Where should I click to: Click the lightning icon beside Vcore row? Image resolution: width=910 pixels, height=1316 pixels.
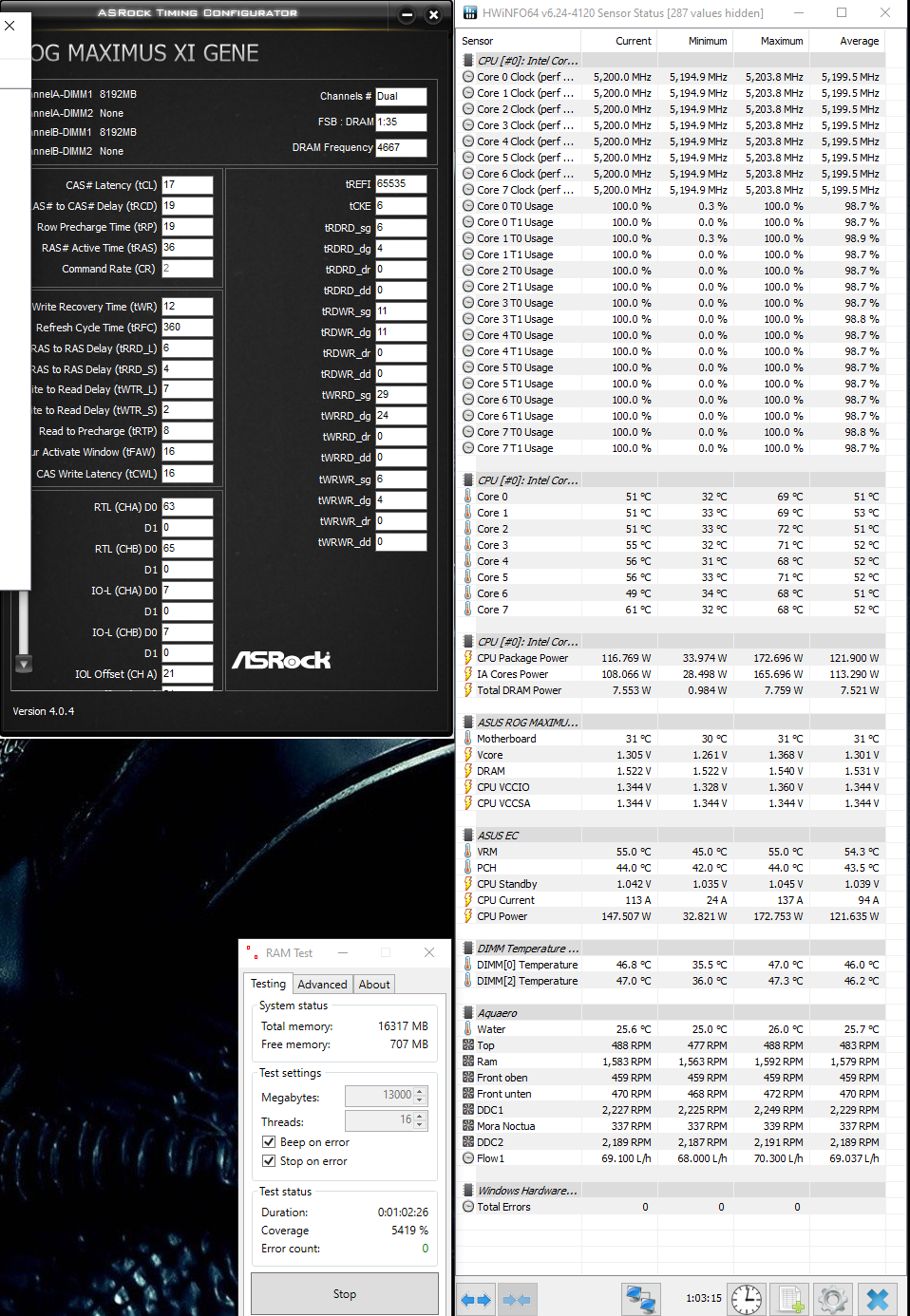coord(468,755)
